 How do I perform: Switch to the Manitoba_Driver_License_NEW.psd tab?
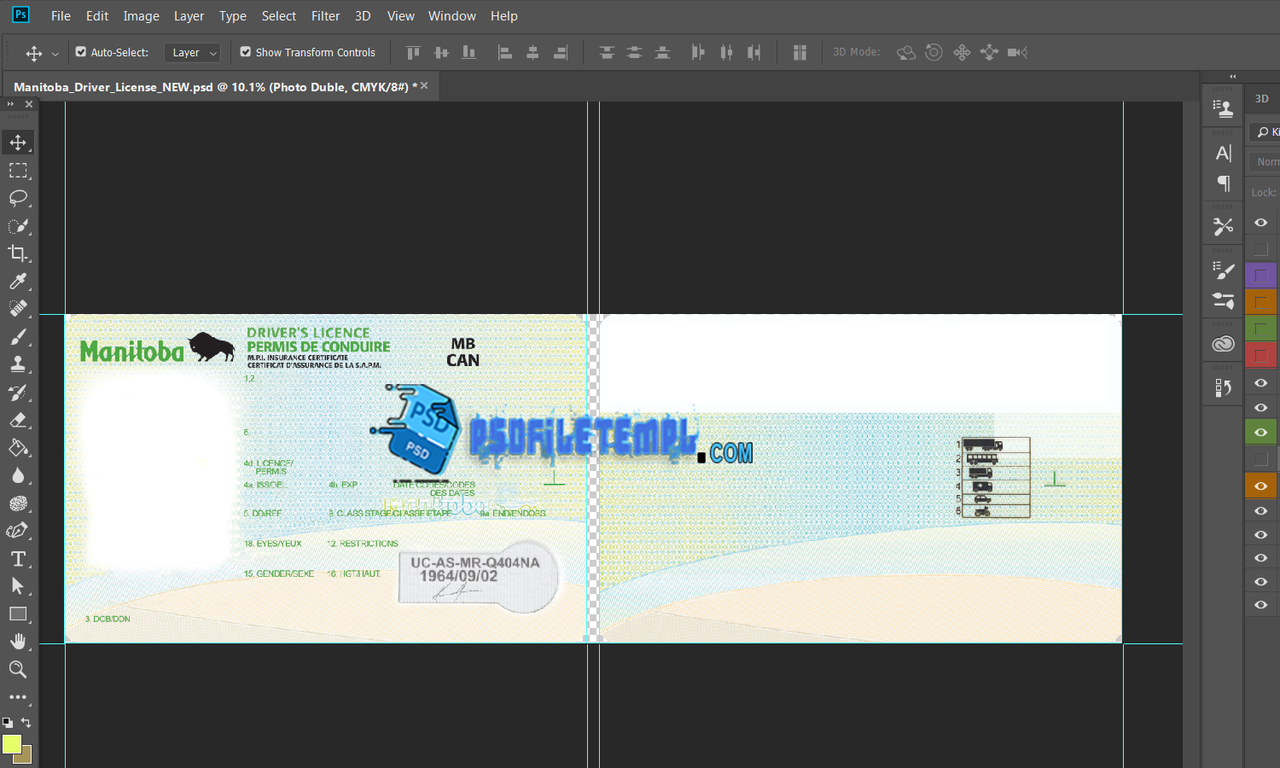click(215, 87)
